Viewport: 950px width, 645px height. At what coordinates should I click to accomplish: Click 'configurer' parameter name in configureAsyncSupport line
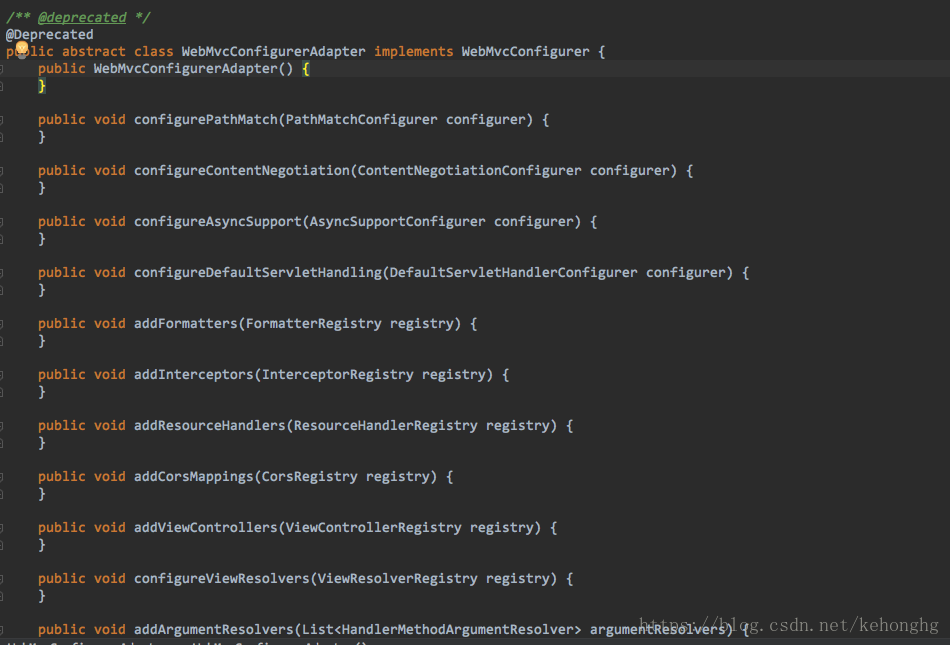pos(533,222)
